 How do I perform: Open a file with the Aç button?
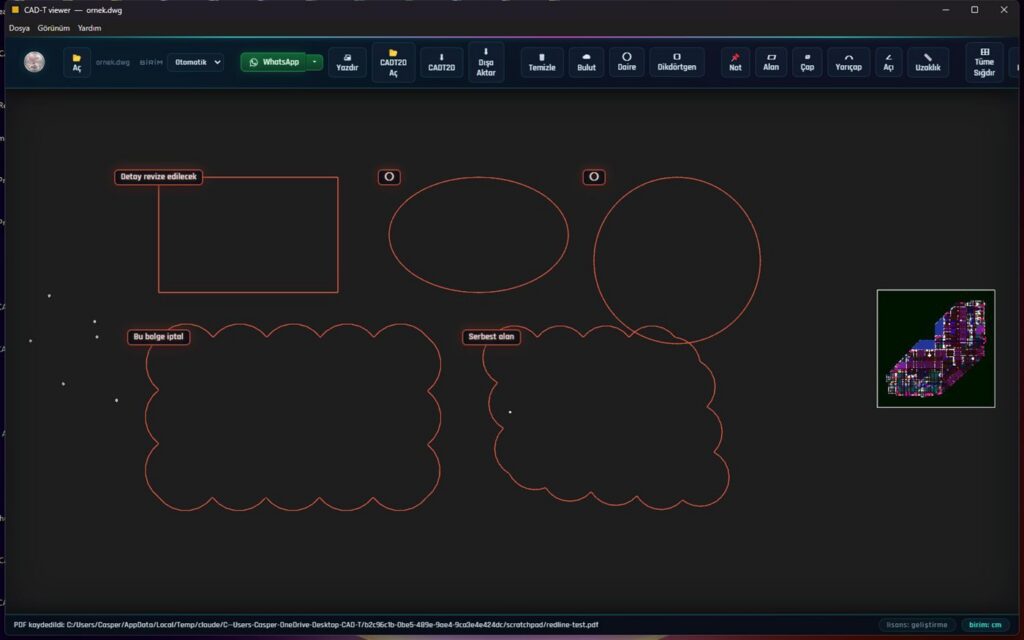pyautogui.click(x=77, y=63)
